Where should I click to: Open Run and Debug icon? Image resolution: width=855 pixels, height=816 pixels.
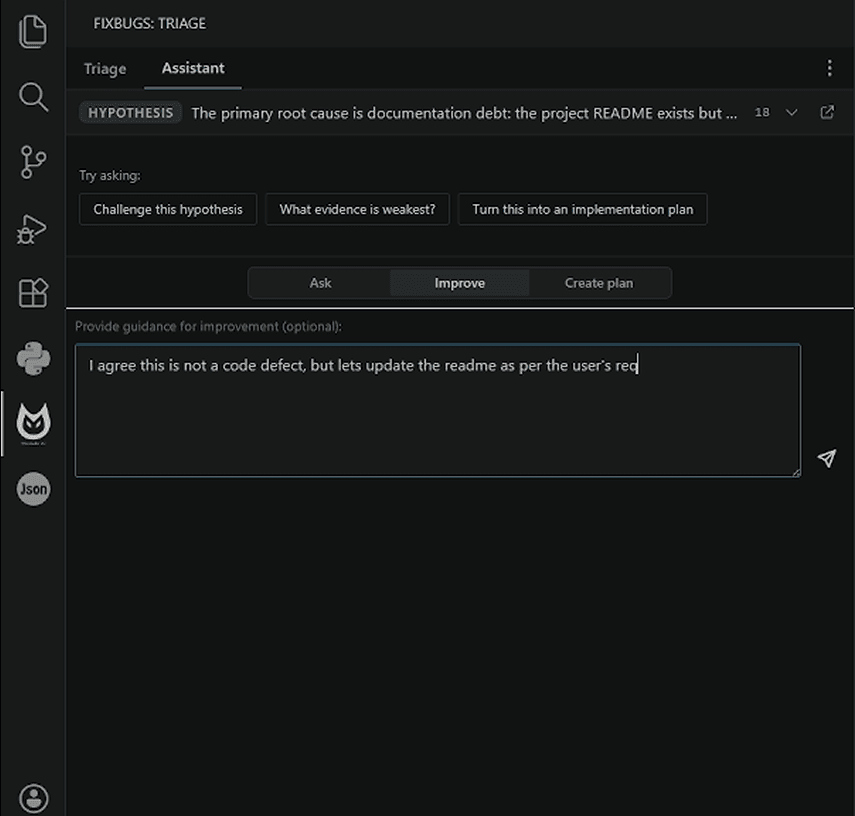pos(32,229)
